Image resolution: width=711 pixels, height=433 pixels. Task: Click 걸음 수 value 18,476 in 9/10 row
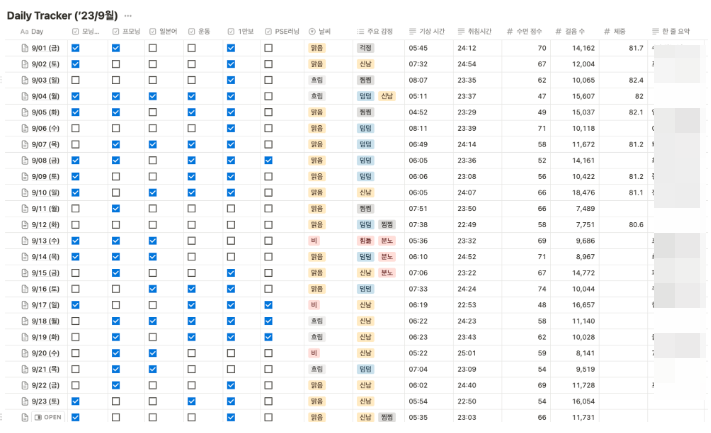(x=583, y=193)
